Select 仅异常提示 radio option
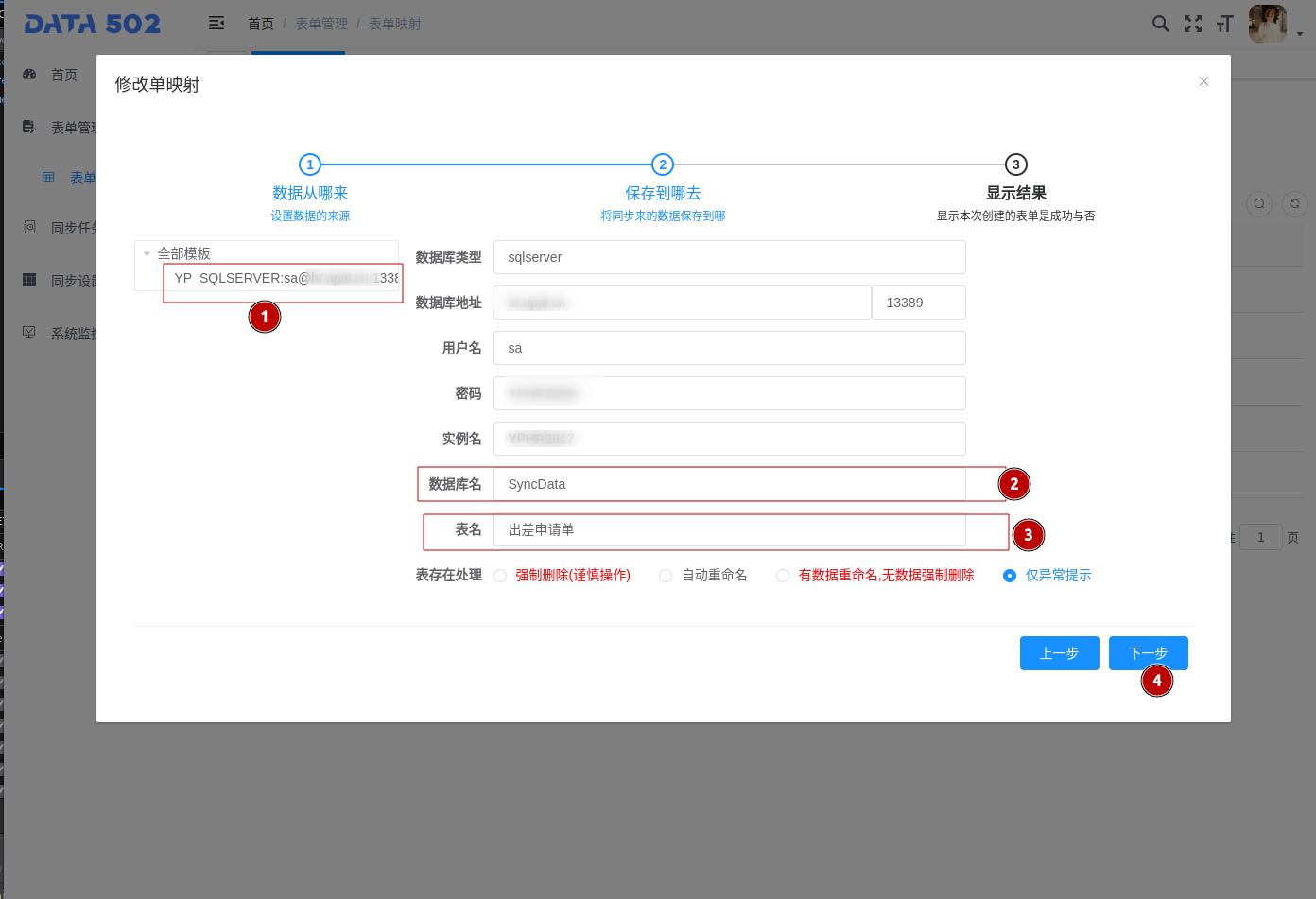This screenshot has width=1316, height=899. [x=1010, y=576]
